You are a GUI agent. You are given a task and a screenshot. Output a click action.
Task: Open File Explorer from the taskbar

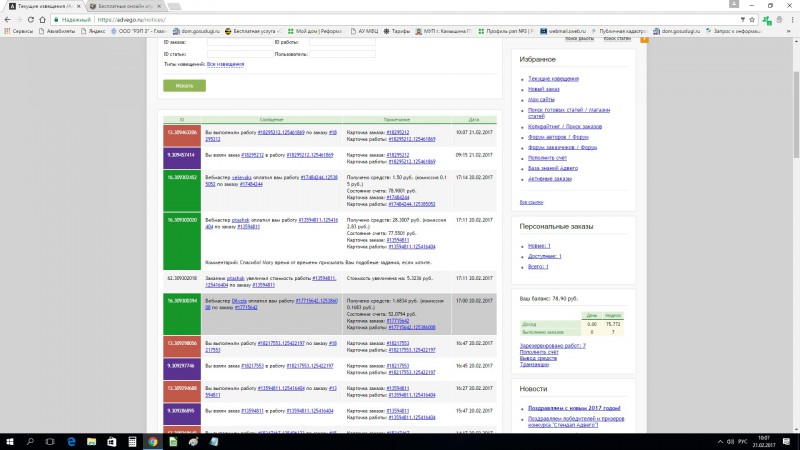click(x=91, y=442)
